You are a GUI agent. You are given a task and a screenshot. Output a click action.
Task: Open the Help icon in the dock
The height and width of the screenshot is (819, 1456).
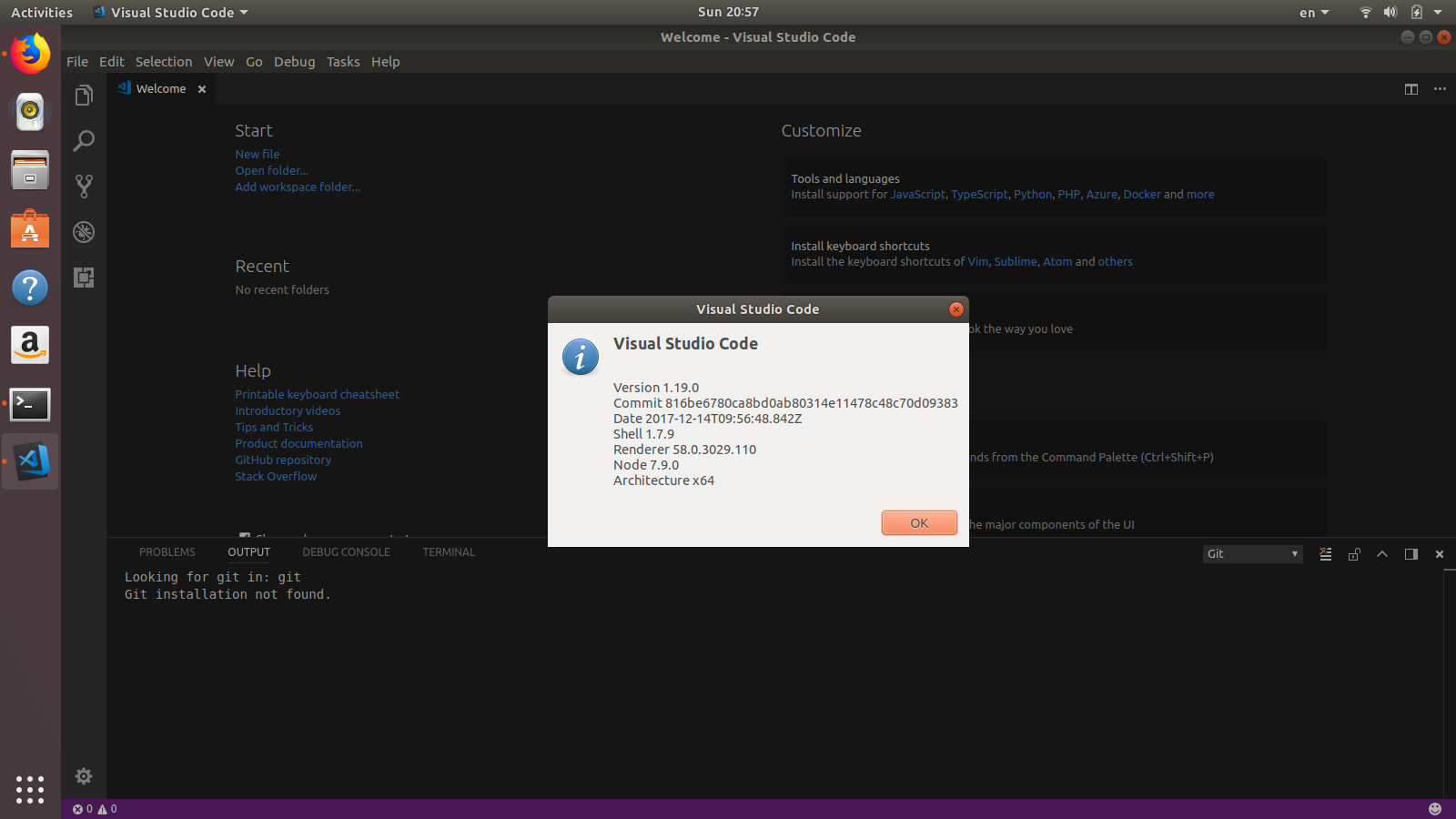(x=30, y=288)
